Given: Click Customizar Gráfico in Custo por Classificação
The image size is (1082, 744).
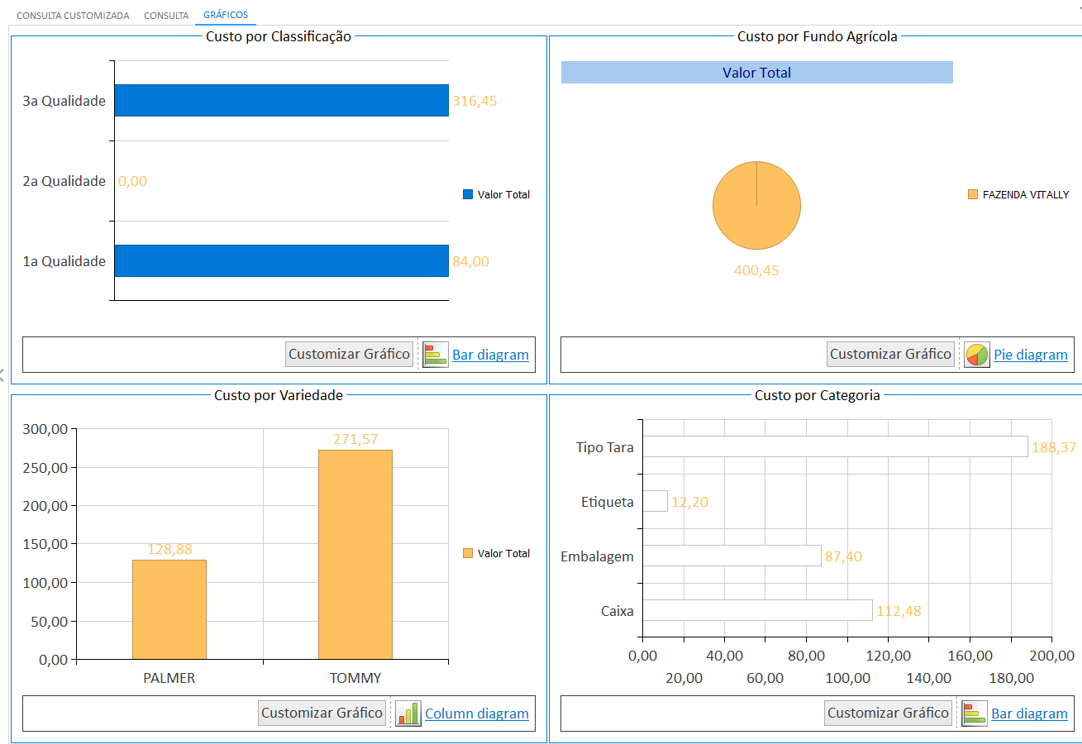Looking at the screenshot, I should (349, 354).
